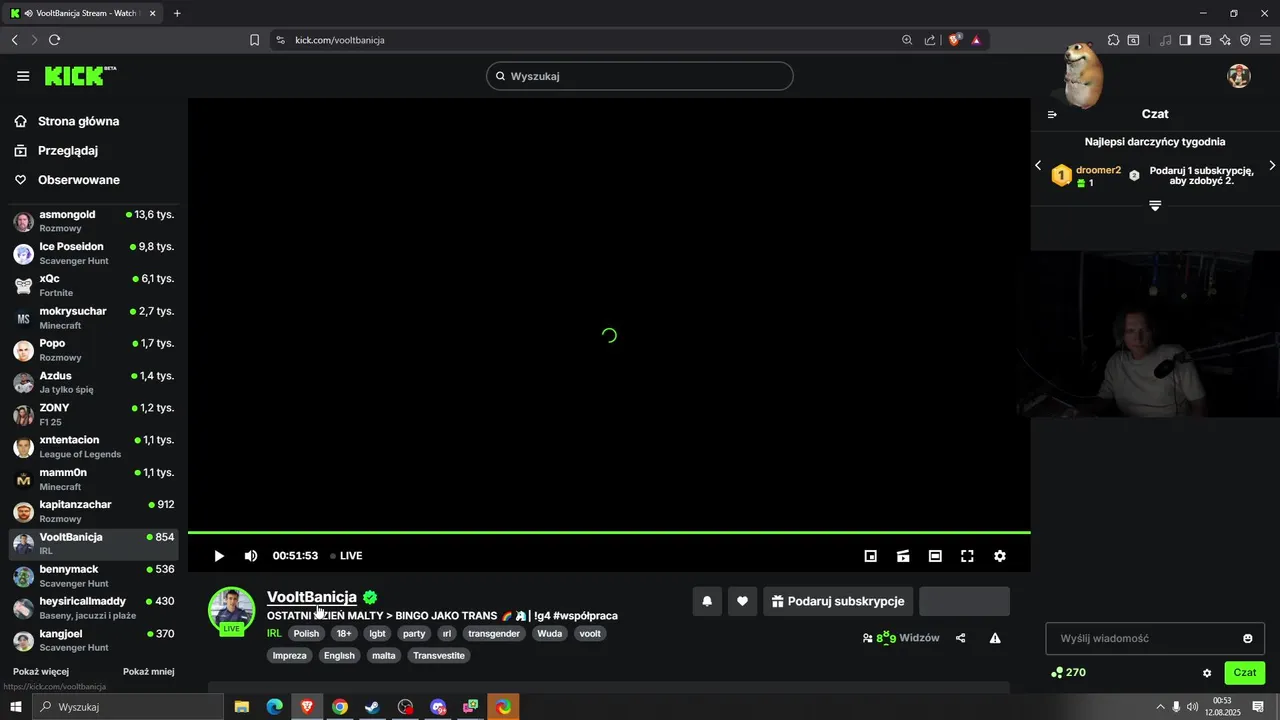Click Pokaż więcej link

(41, 672)
